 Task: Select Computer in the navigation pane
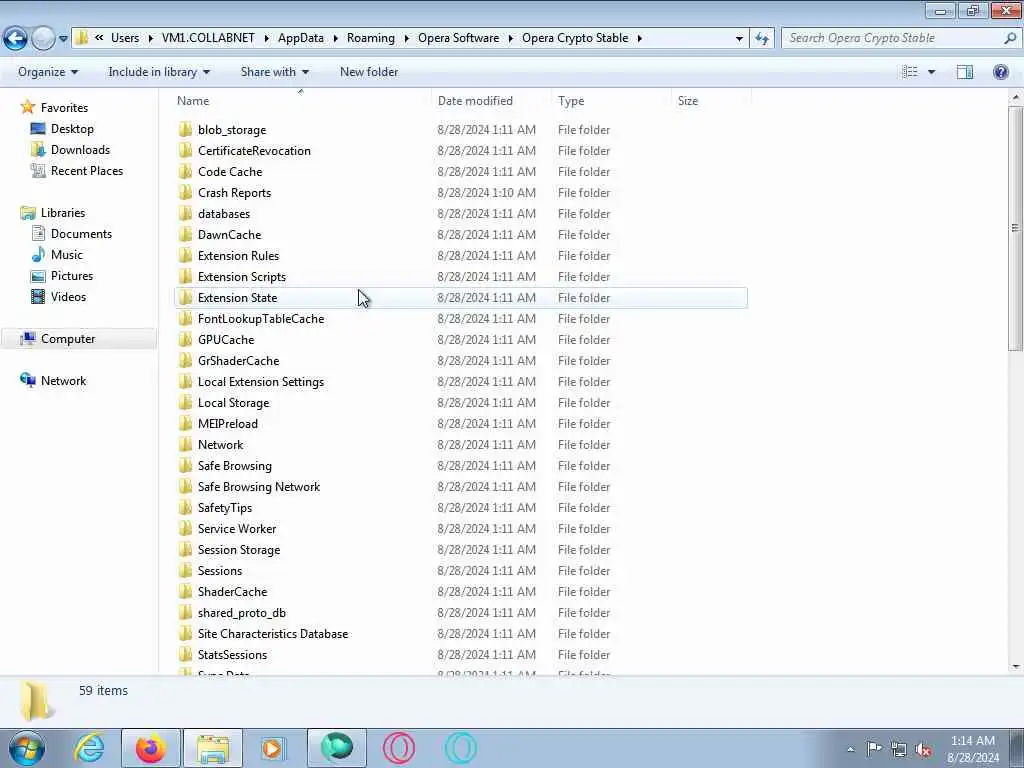[68, 338]
